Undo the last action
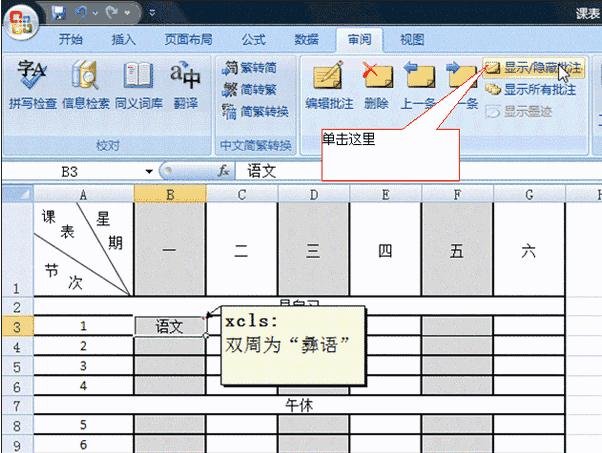This screenshot has width=602, height=453. coord(82,13)
